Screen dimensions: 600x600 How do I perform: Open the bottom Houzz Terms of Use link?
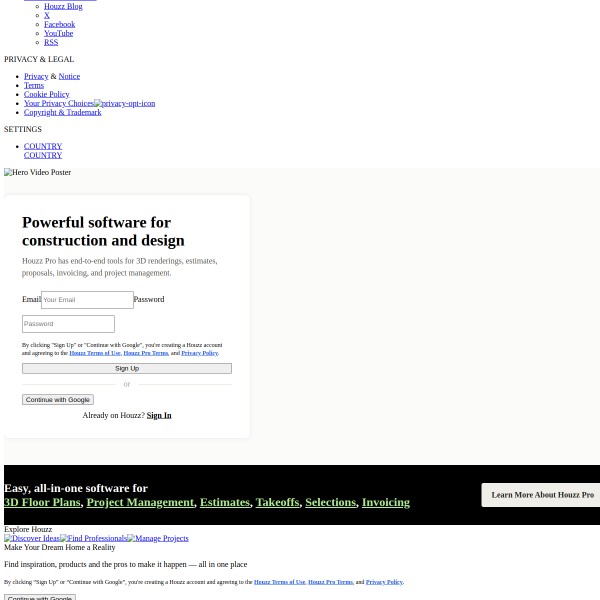pos(280,582)
